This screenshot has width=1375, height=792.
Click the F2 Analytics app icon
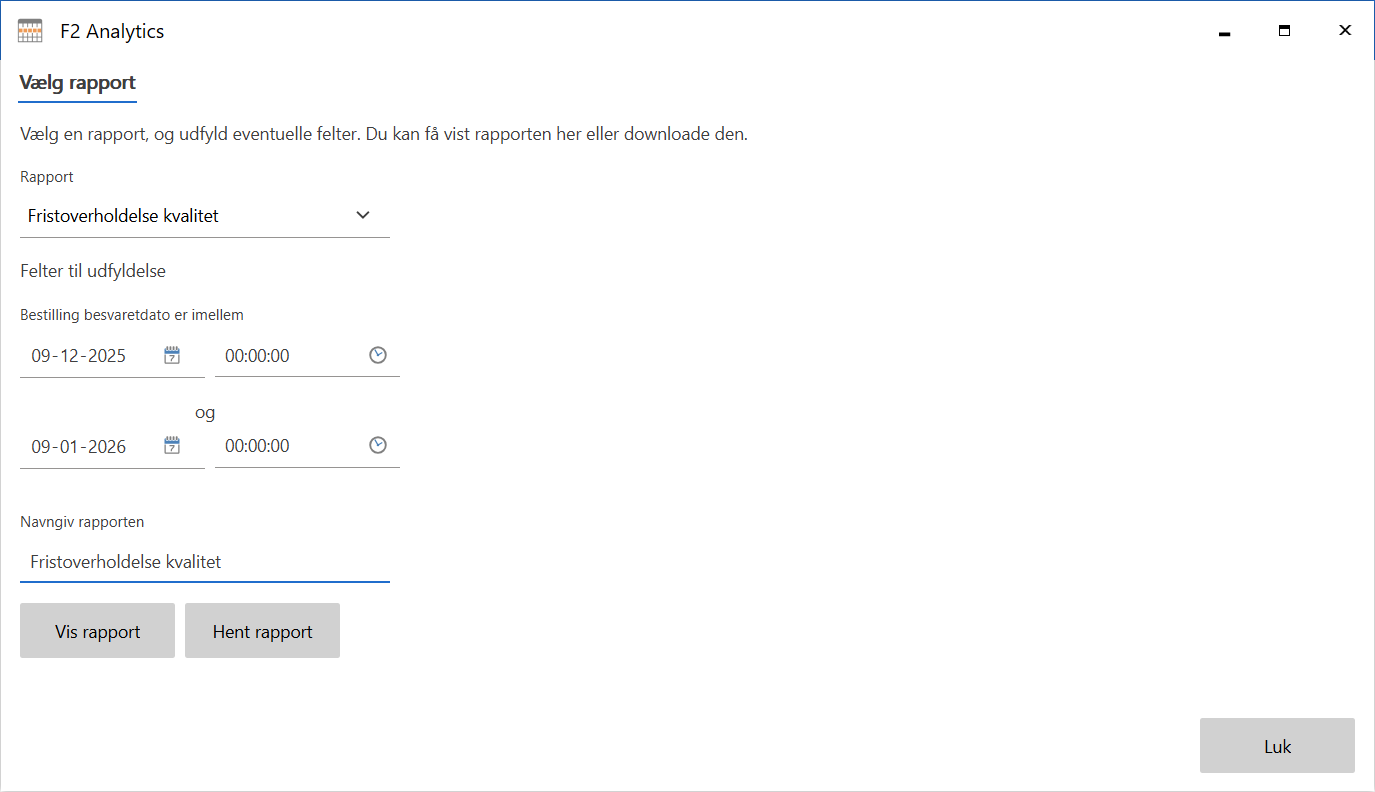(x=30, y=31)
